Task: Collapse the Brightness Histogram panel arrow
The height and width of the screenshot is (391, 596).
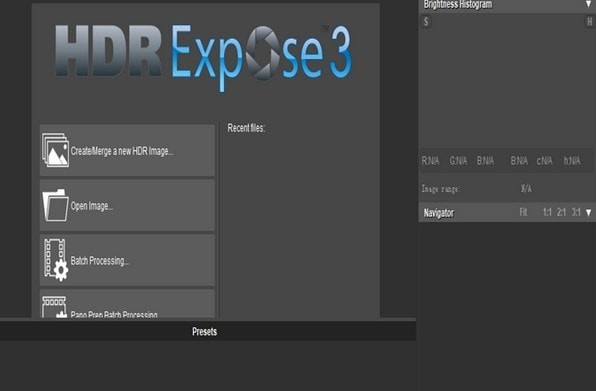Action: click(588, 5)
